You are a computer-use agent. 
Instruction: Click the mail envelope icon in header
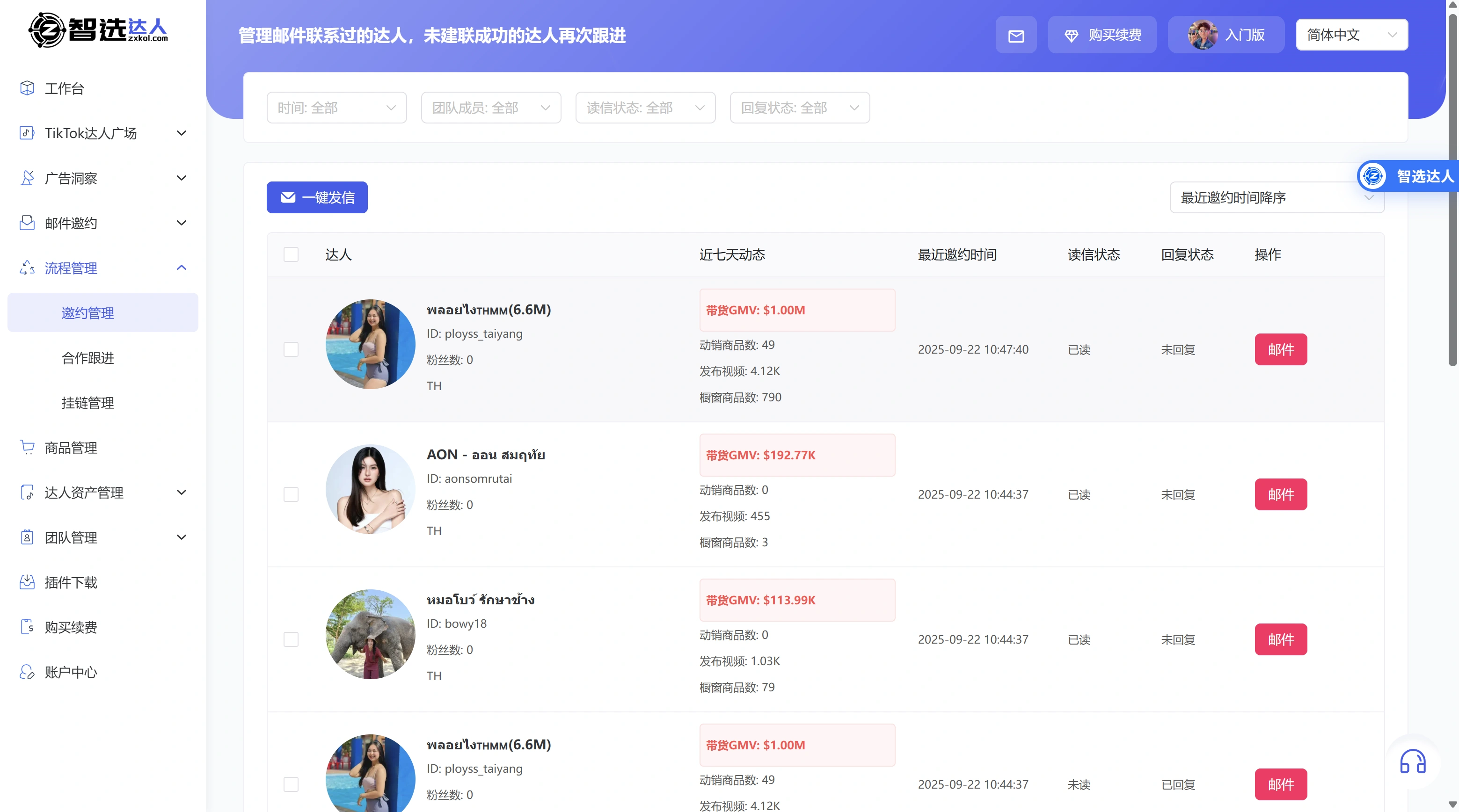pos(1015,36)
